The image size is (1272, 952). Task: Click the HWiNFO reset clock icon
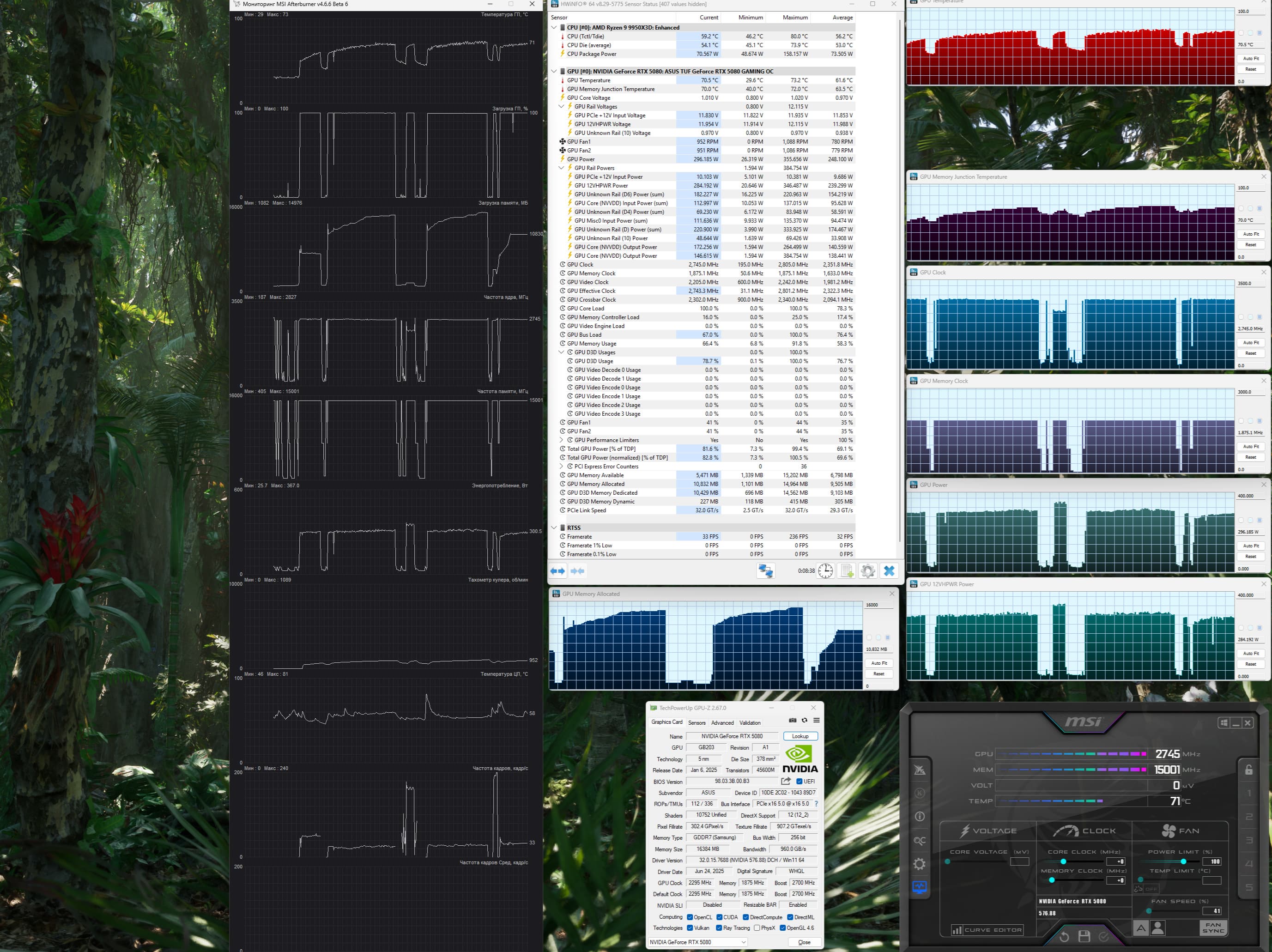click(x=825, y=570)
